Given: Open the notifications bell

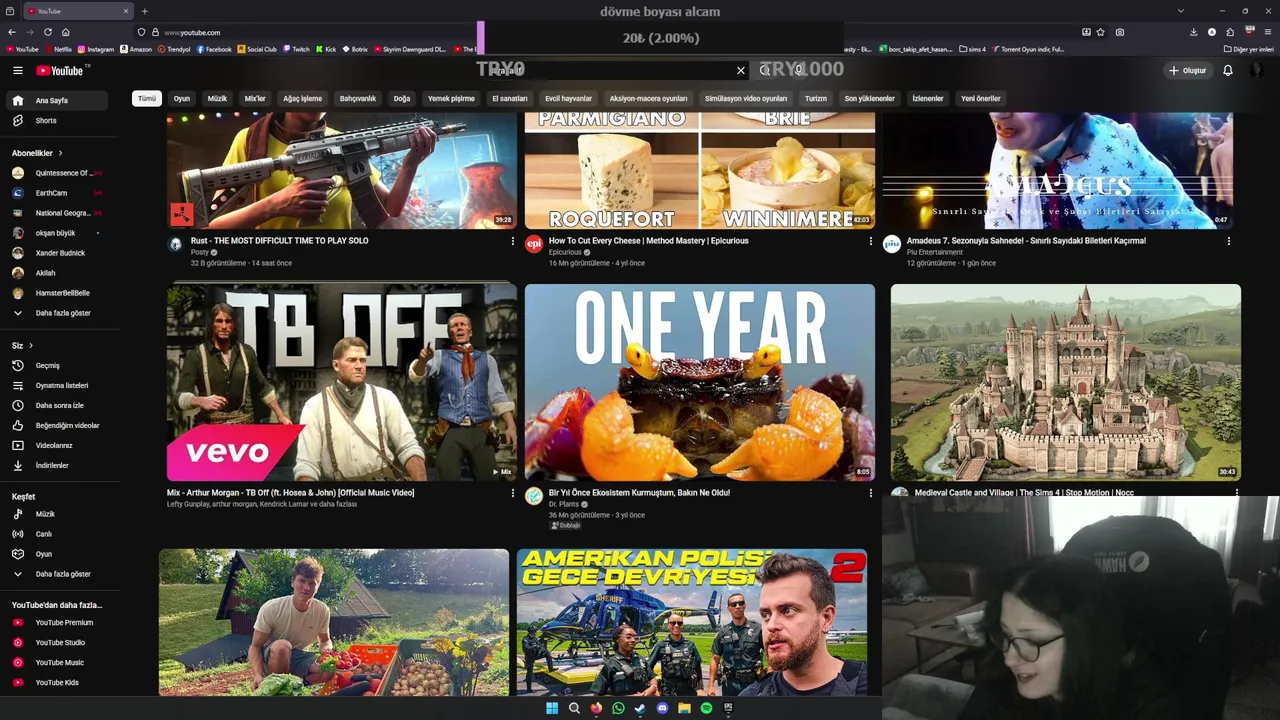Looking at the screenshot, I should [x=1227, y=70].
